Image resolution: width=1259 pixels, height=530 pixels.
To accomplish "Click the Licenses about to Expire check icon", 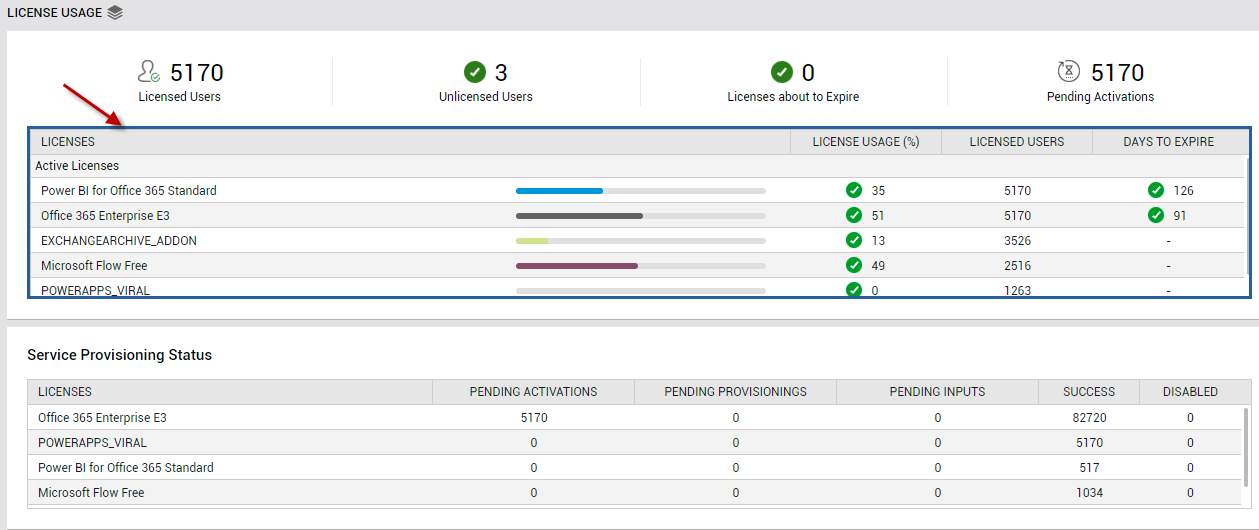I will (x=782, y=72).
